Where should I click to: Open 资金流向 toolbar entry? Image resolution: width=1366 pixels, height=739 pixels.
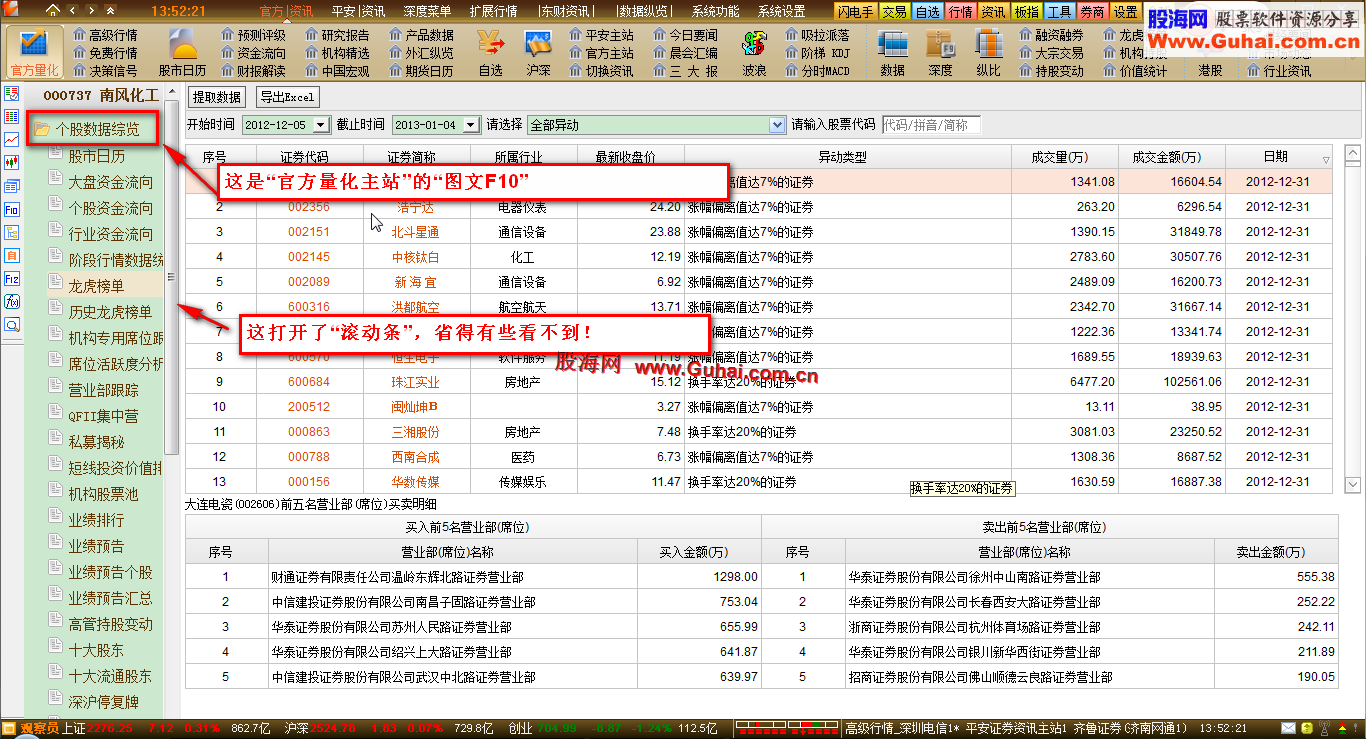click(x=252, y=53)
